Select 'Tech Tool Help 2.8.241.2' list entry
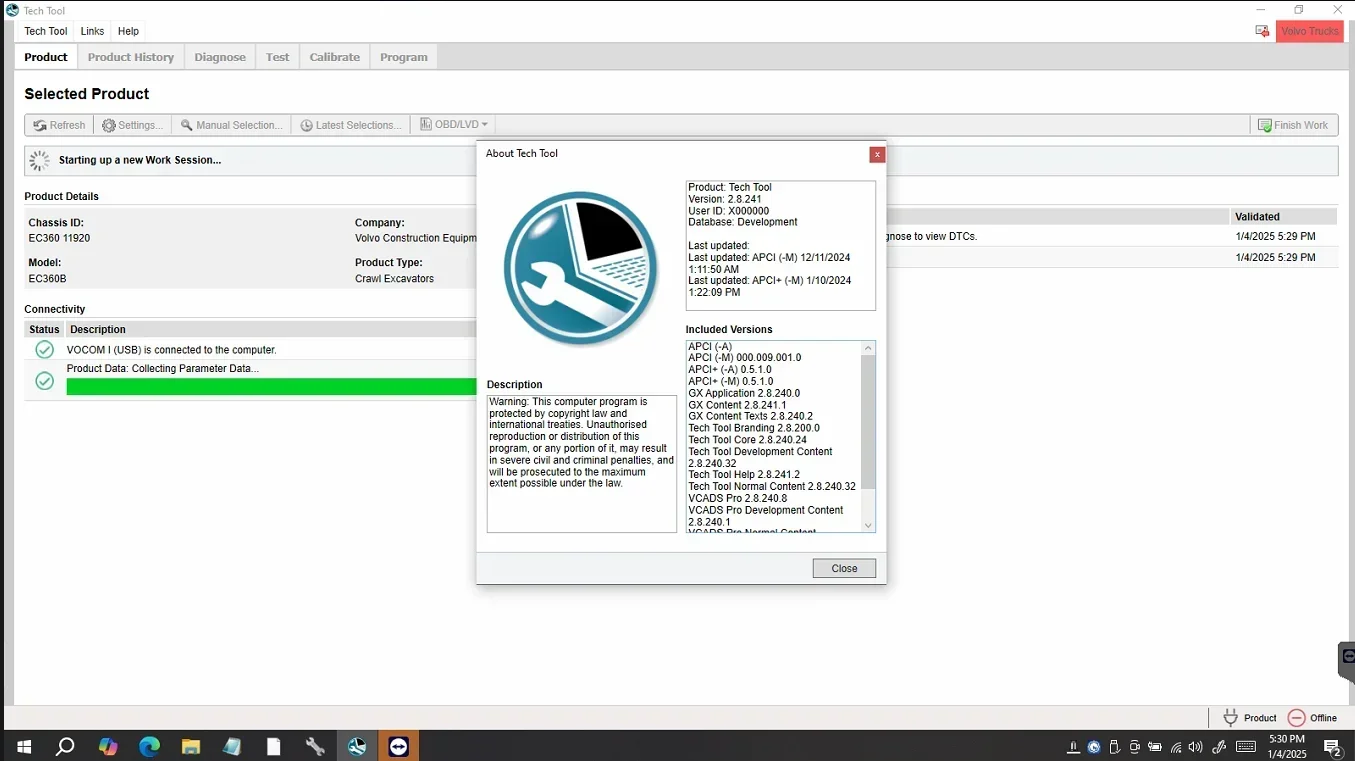Viewport: 1355px width, 761px height. coord(744,475)
